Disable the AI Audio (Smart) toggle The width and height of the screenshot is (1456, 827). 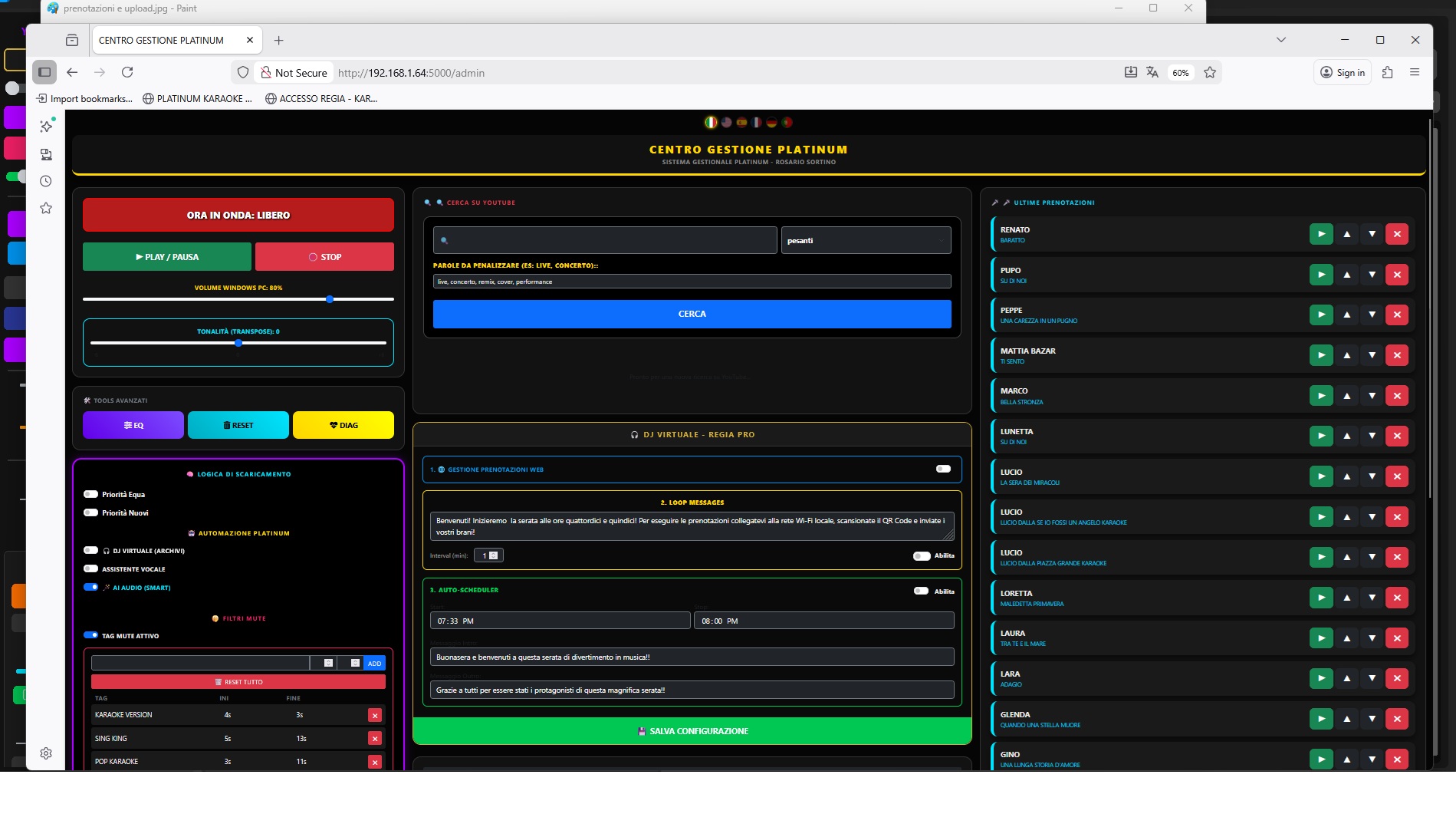[x=90, y=587]
